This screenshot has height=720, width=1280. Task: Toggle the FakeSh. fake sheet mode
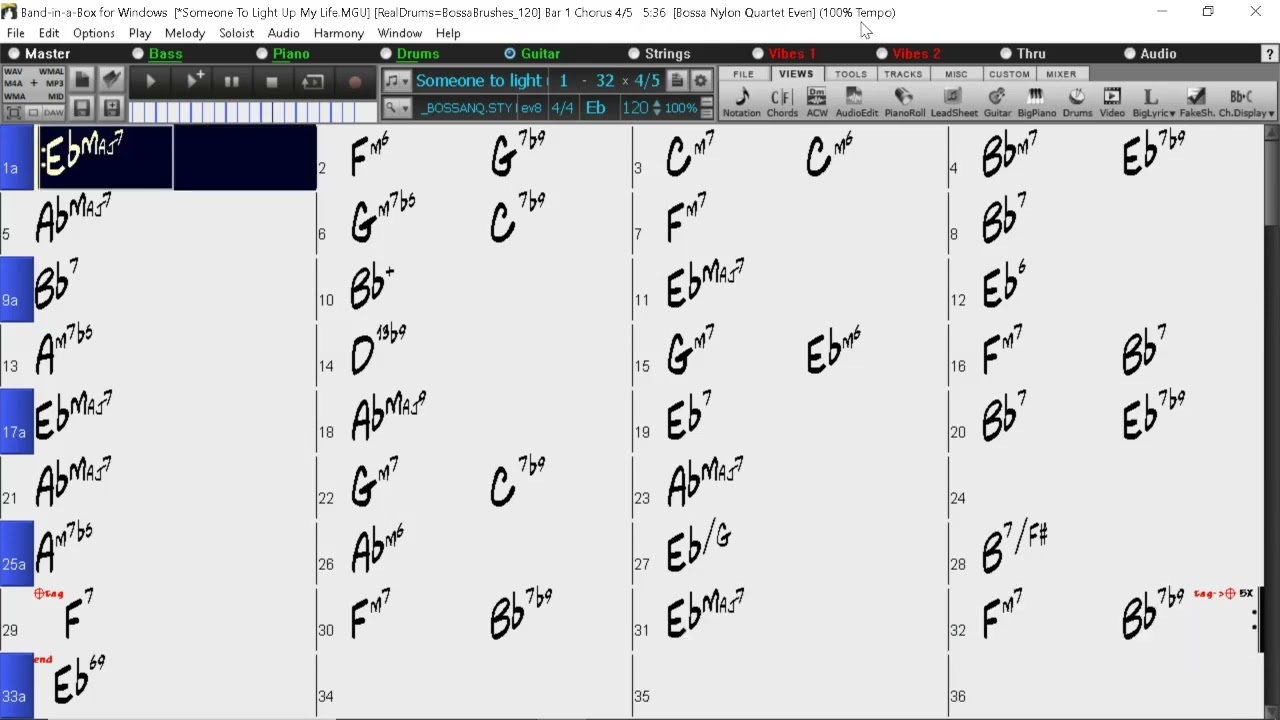pos(1196,103)
